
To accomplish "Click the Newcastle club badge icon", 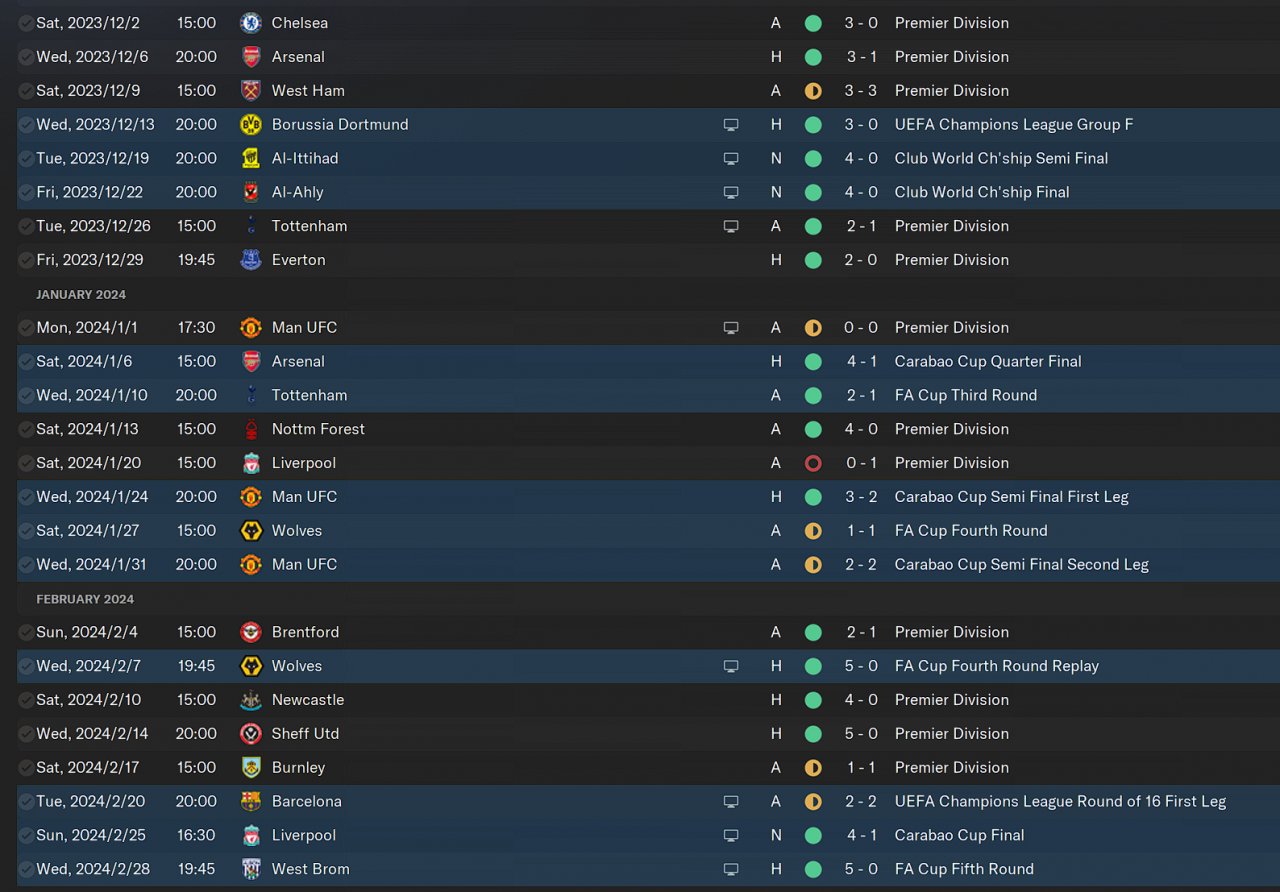I will click(x=251, y=700).
